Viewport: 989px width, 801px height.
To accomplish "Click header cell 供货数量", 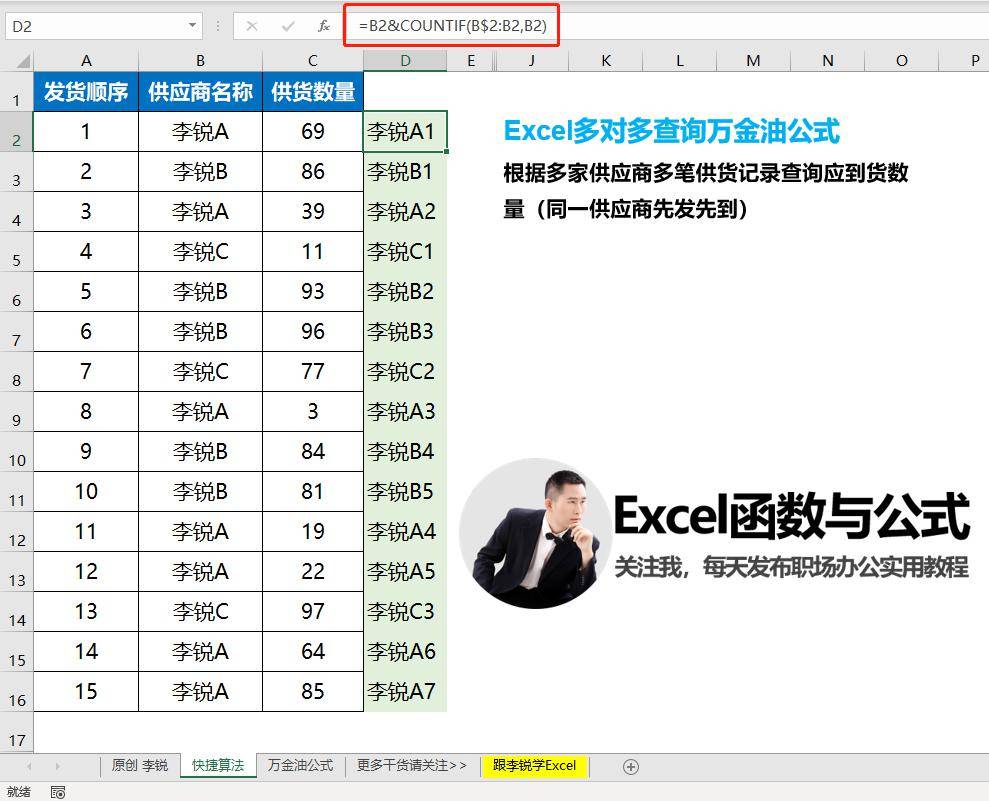I will [x=313, y=92].
